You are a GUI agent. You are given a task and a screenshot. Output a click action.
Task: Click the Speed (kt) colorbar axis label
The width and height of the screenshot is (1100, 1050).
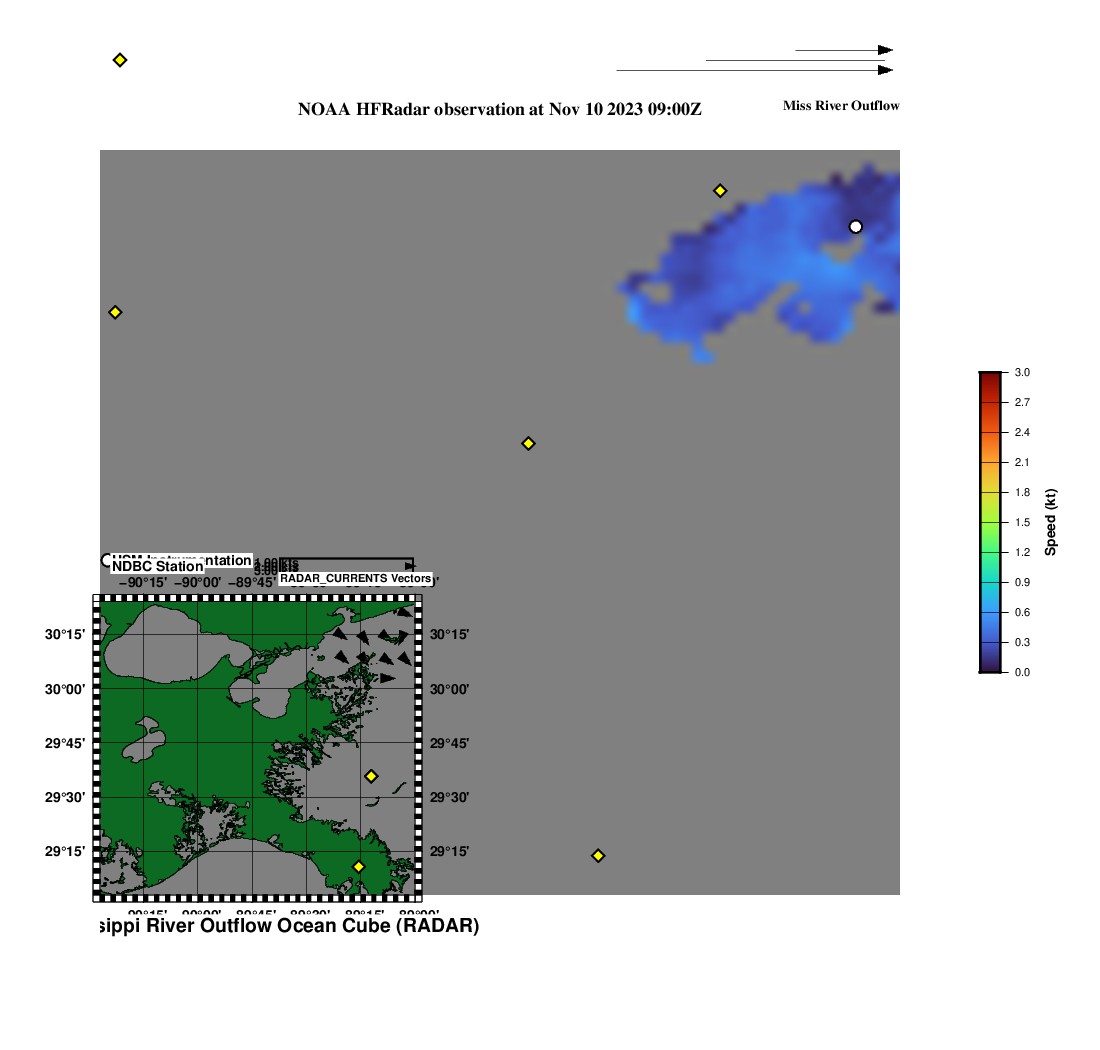click(1051, 522)
